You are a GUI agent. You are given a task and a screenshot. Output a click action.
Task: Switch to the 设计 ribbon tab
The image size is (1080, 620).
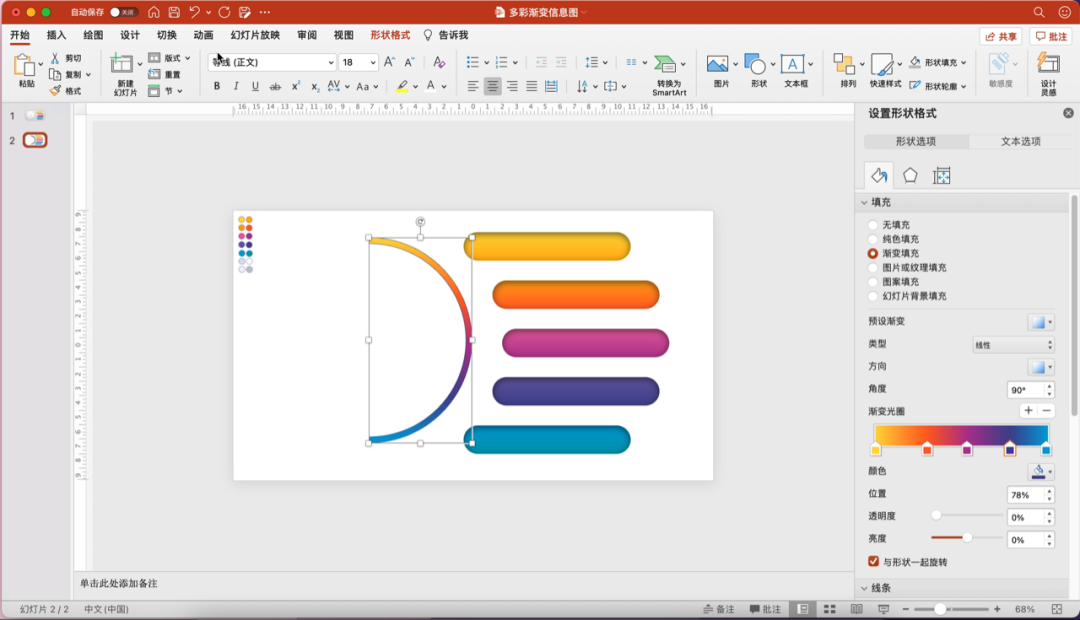pos(130,35)
